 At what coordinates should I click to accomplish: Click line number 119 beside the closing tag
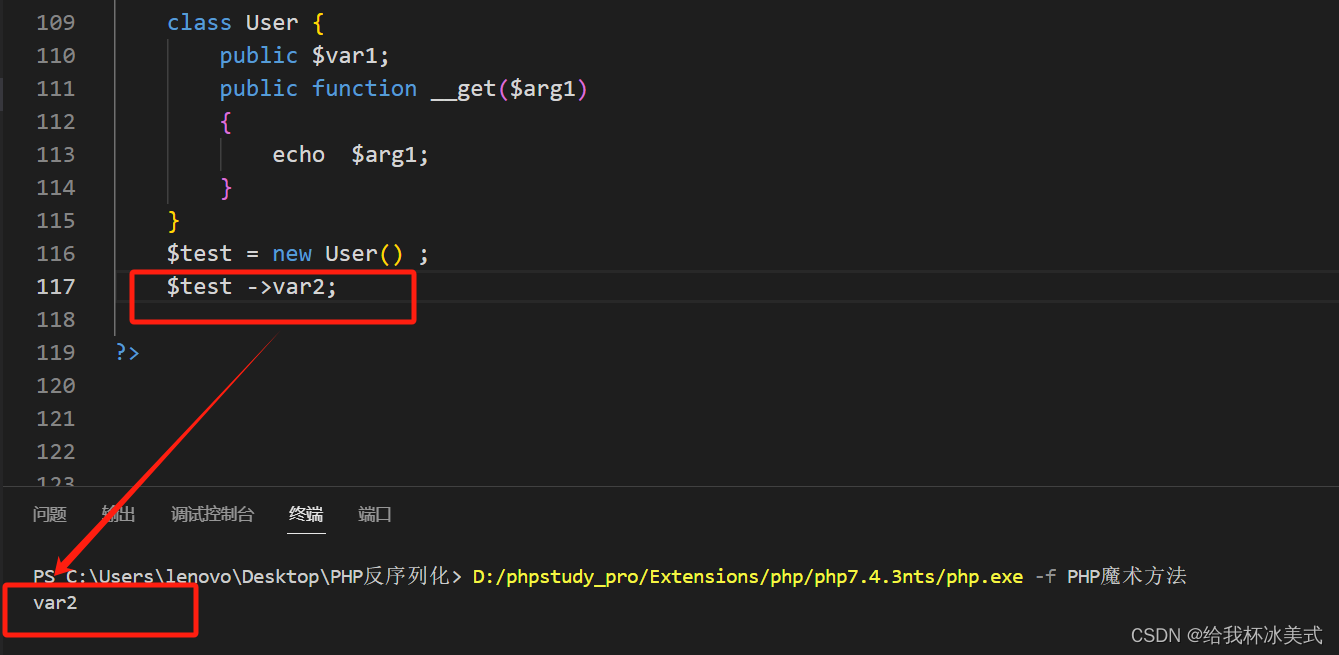point(56,352)
